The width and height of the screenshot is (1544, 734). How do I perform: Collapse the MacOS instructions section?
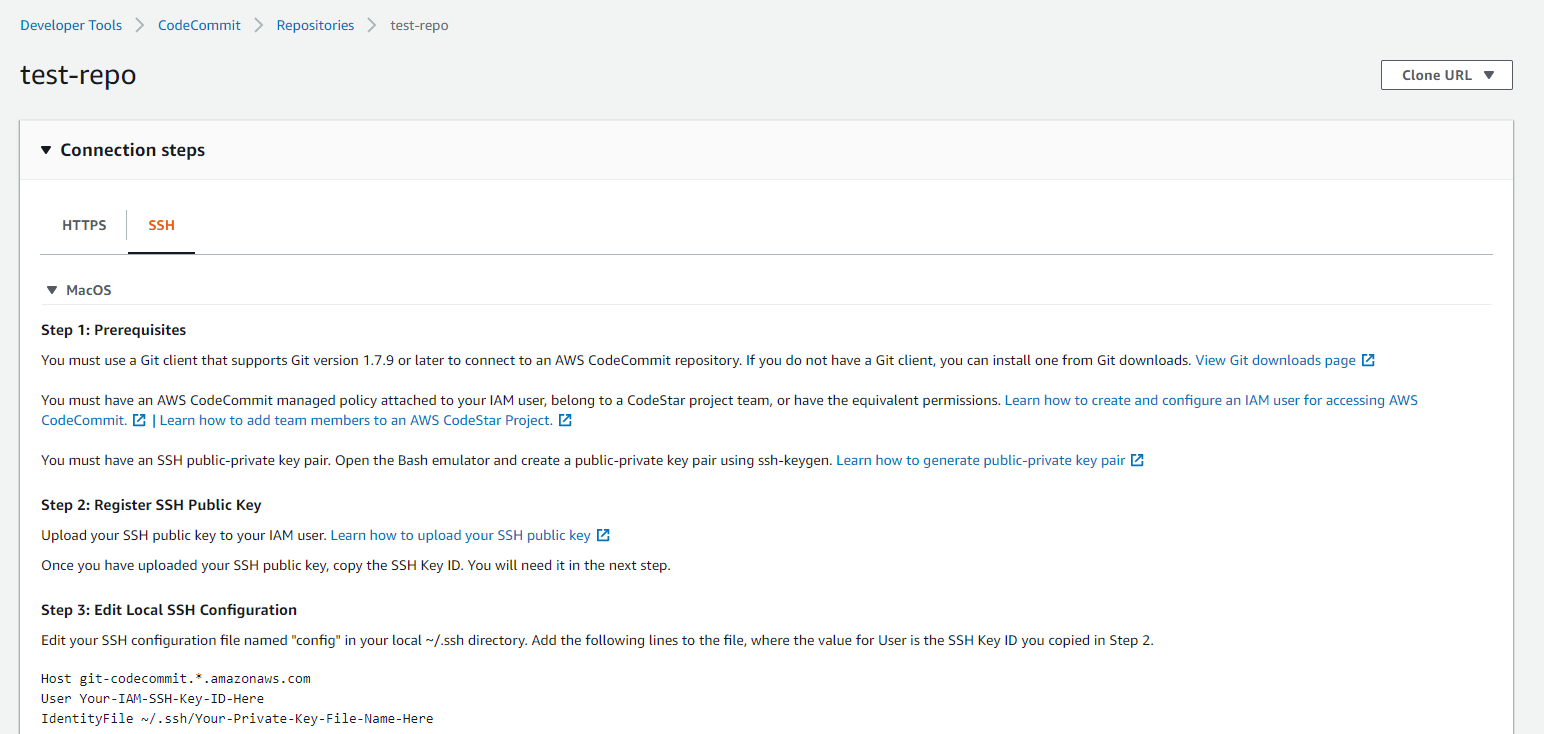[x=52, y=290]
